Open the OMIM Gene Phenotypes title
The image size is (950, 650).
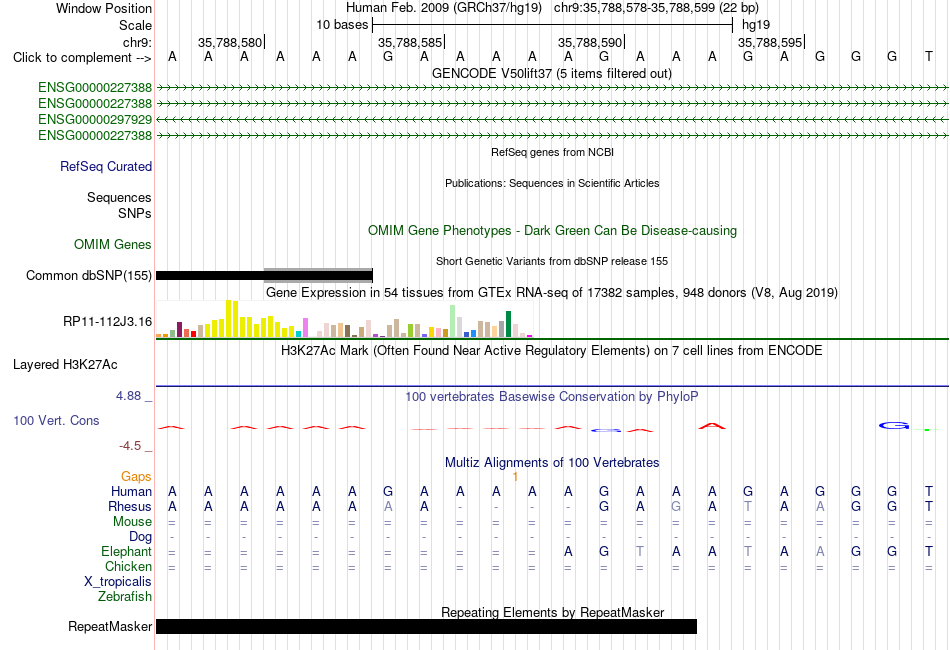coord(553,231)
